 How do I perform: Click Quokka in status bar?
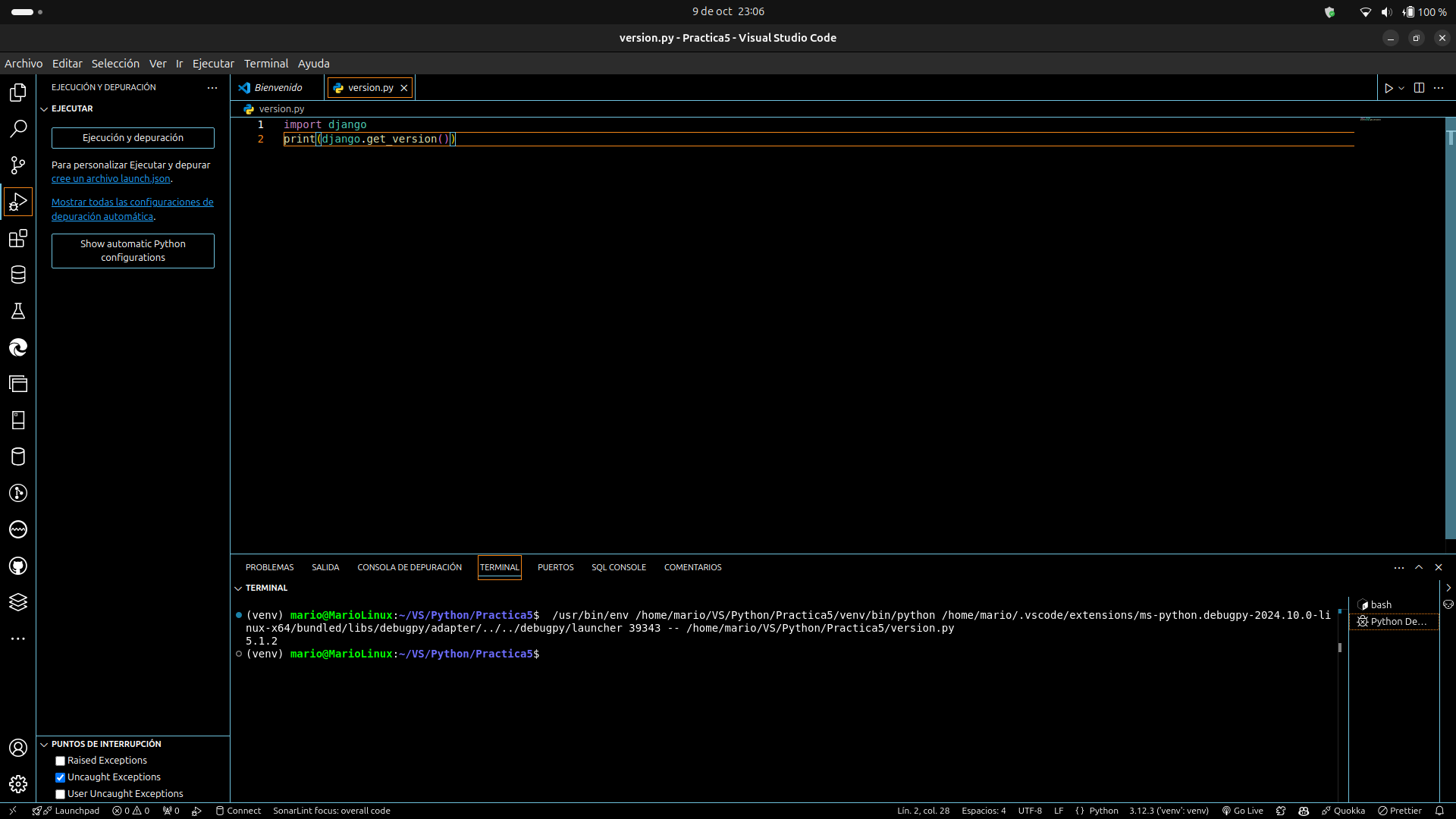pos(1343,811)
